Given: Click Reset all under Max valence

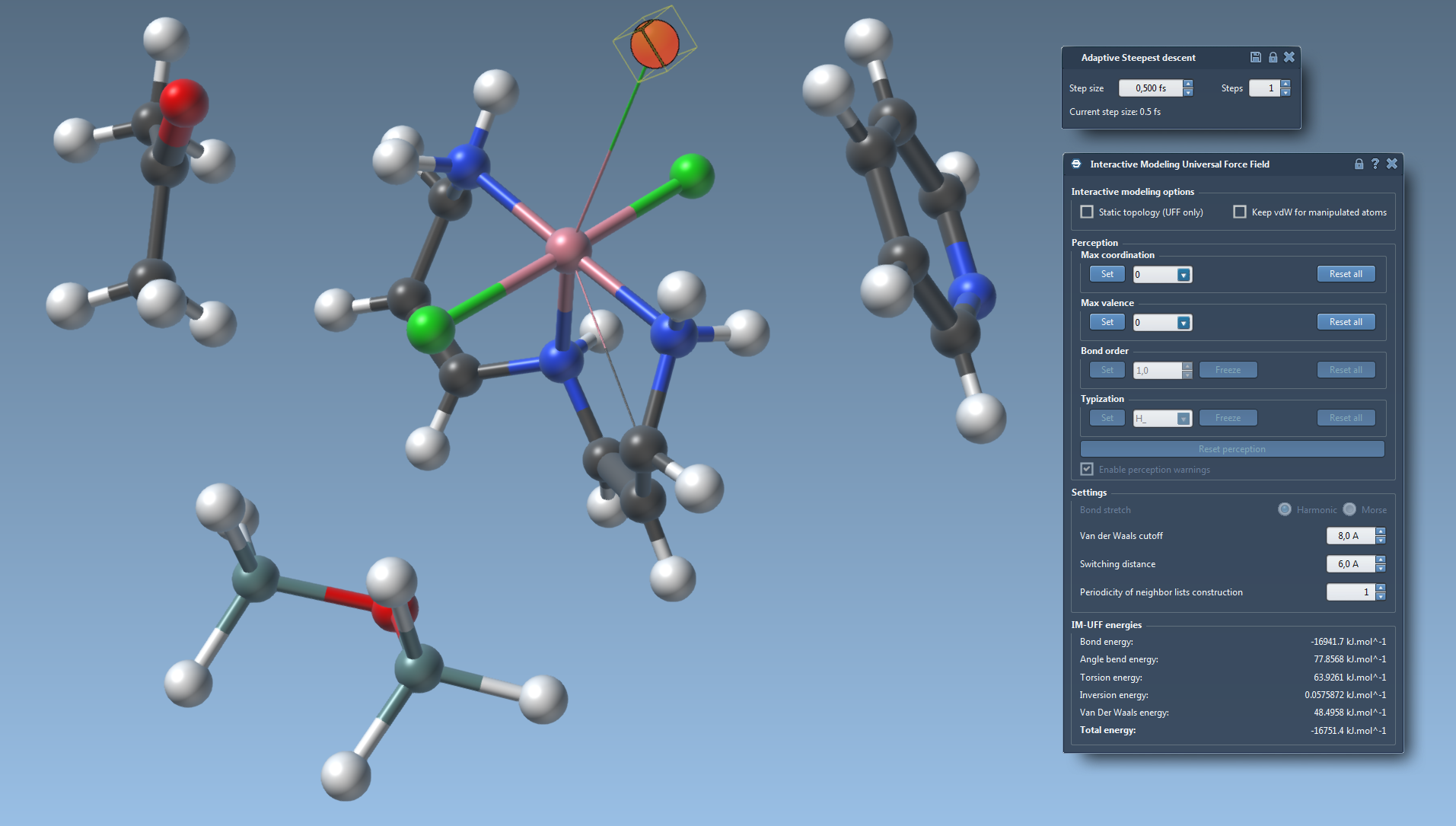Looking at the screenshot, I should click(1346, 322).
